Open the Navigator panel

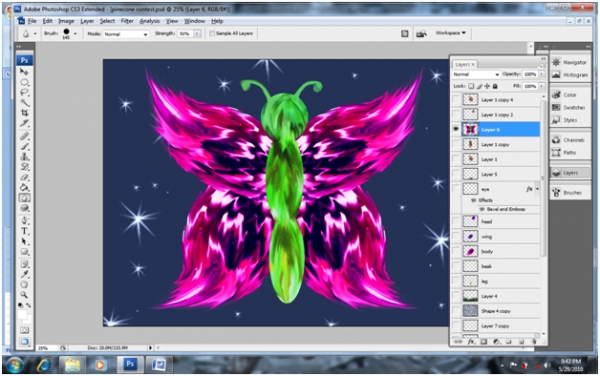570,62
